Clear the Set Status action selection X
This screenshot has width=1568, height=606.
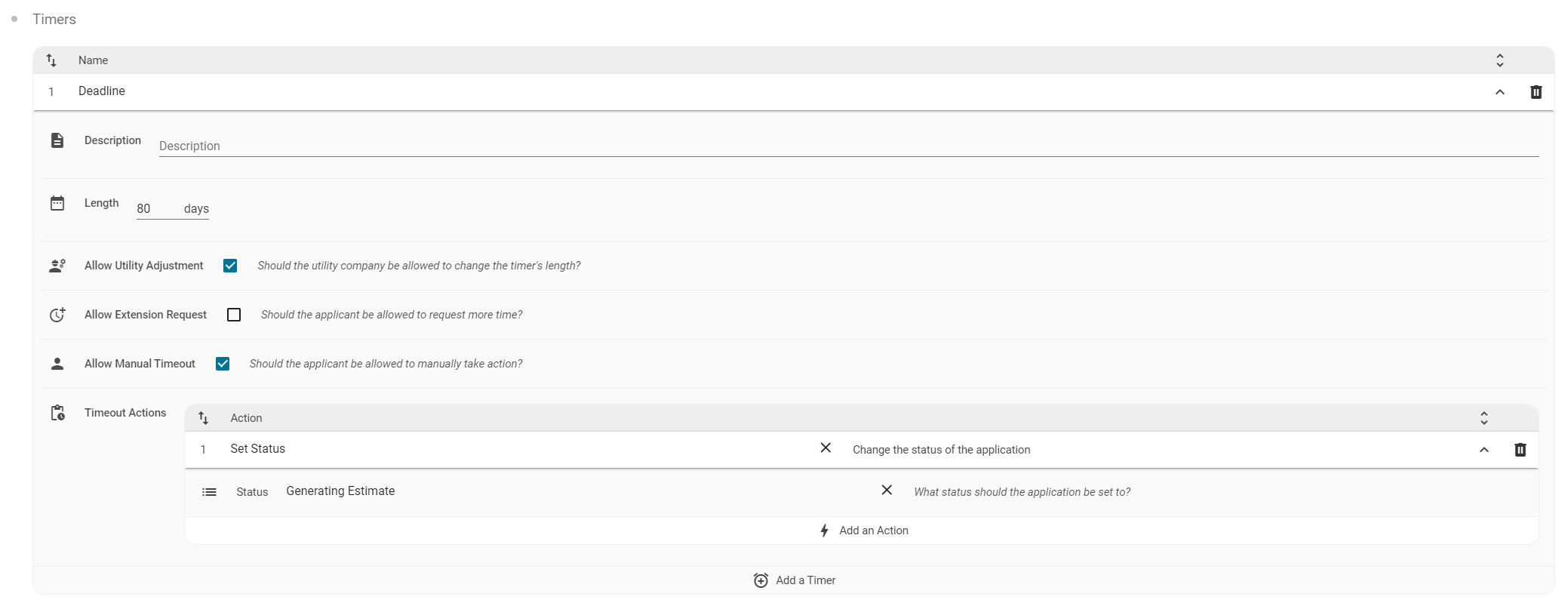click(x=826, y=448)
